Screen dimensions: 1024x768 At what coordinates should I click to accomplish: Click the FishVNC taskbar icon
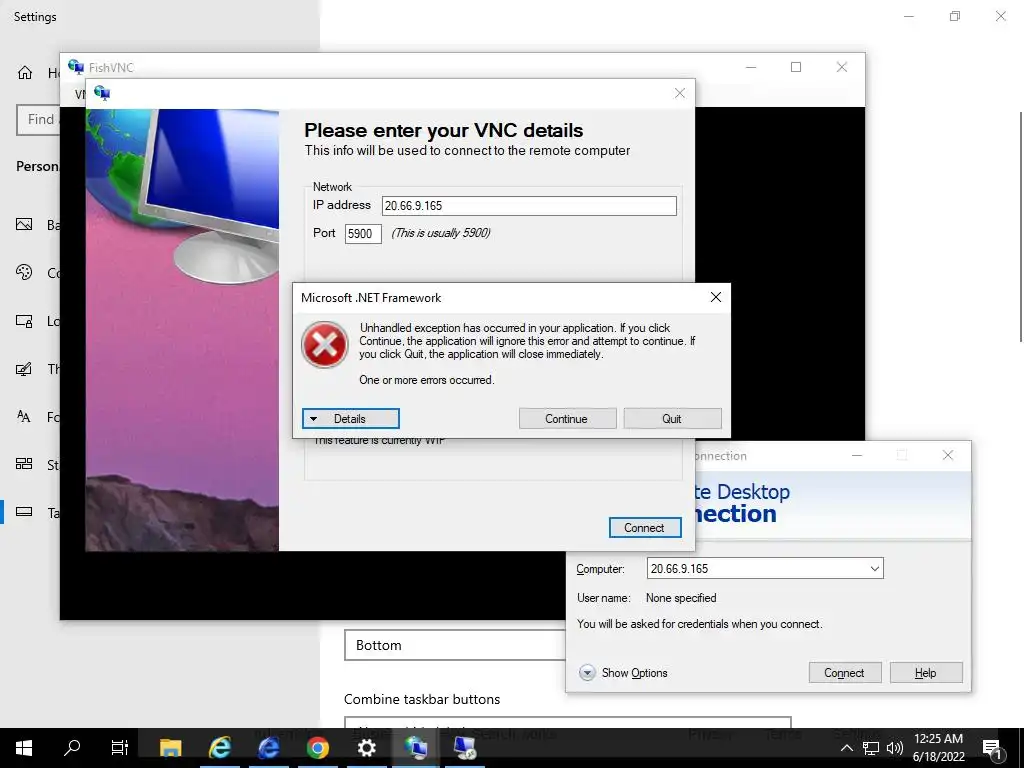coord(415,747)
